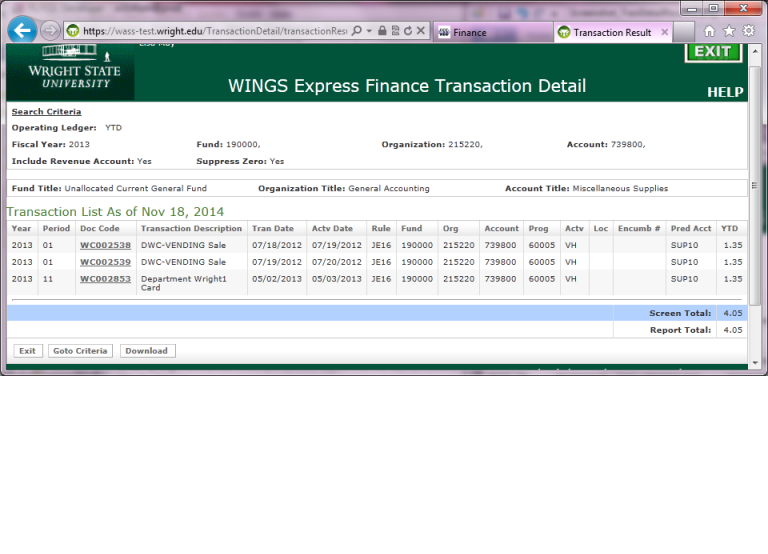This screenshot has width=768, height=554.
Task: Refresh the page with the reload icon
Action: [x=408, y=31]
